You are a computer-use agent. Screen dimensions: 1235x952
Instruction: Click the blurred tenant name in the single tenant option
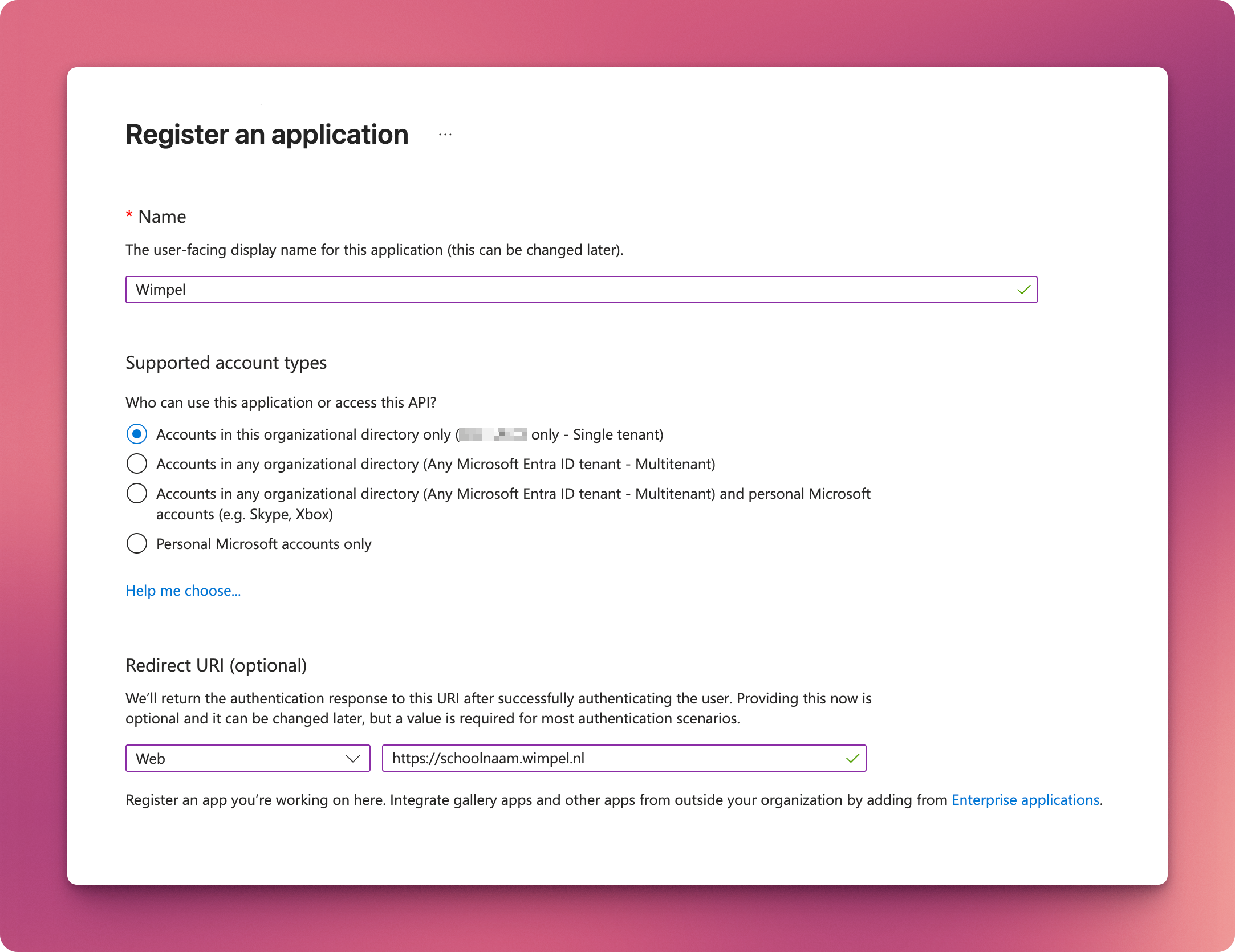tap(493, 434)
